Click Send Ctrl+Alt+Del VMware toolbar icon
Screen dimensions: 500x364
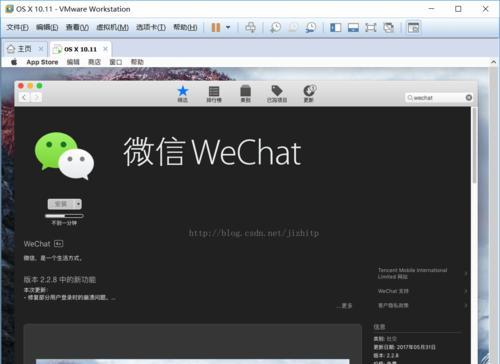[x=251, y=27]
